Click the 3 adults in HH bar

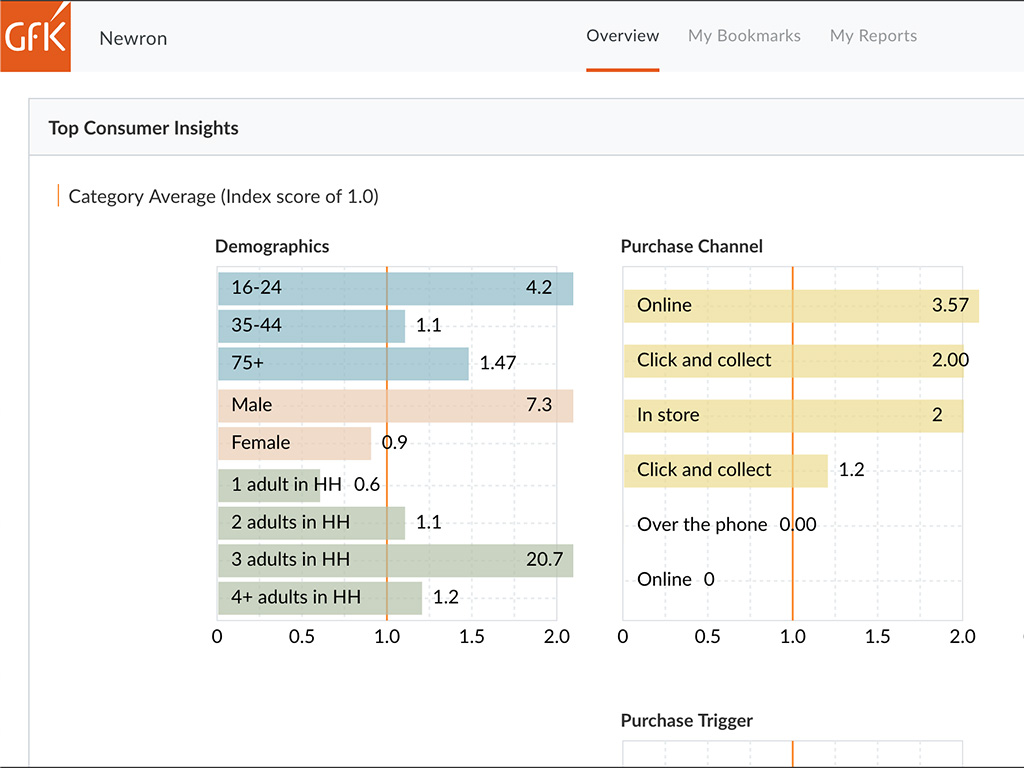tap(390, 560)
